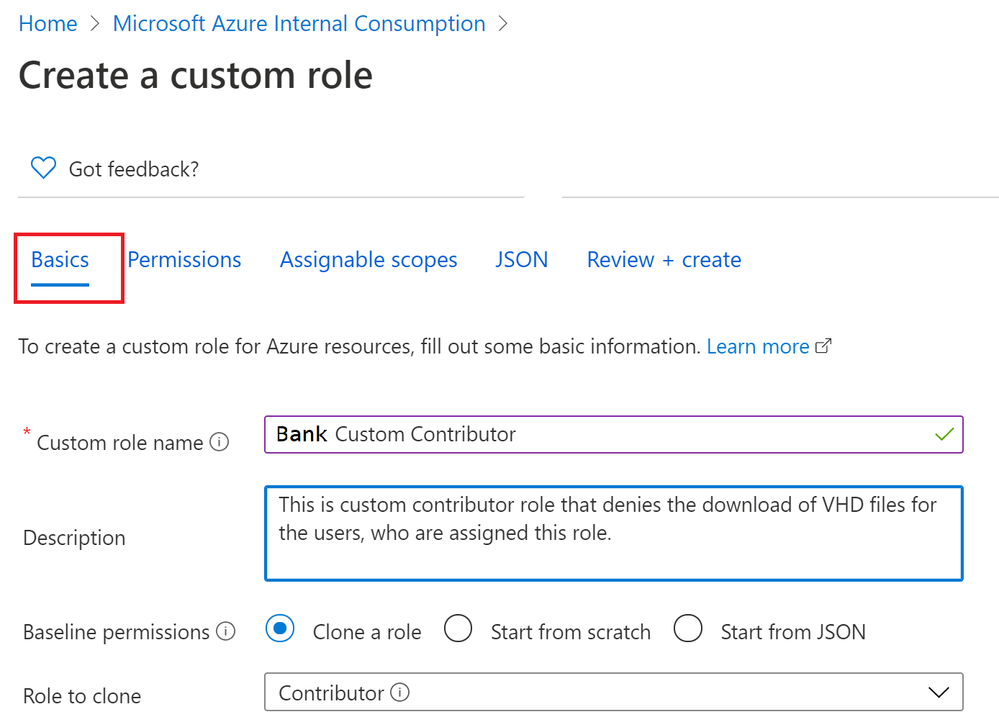Screen dimensions: 999x720
Task: Click into the Custom role name field
Action: 614,435
